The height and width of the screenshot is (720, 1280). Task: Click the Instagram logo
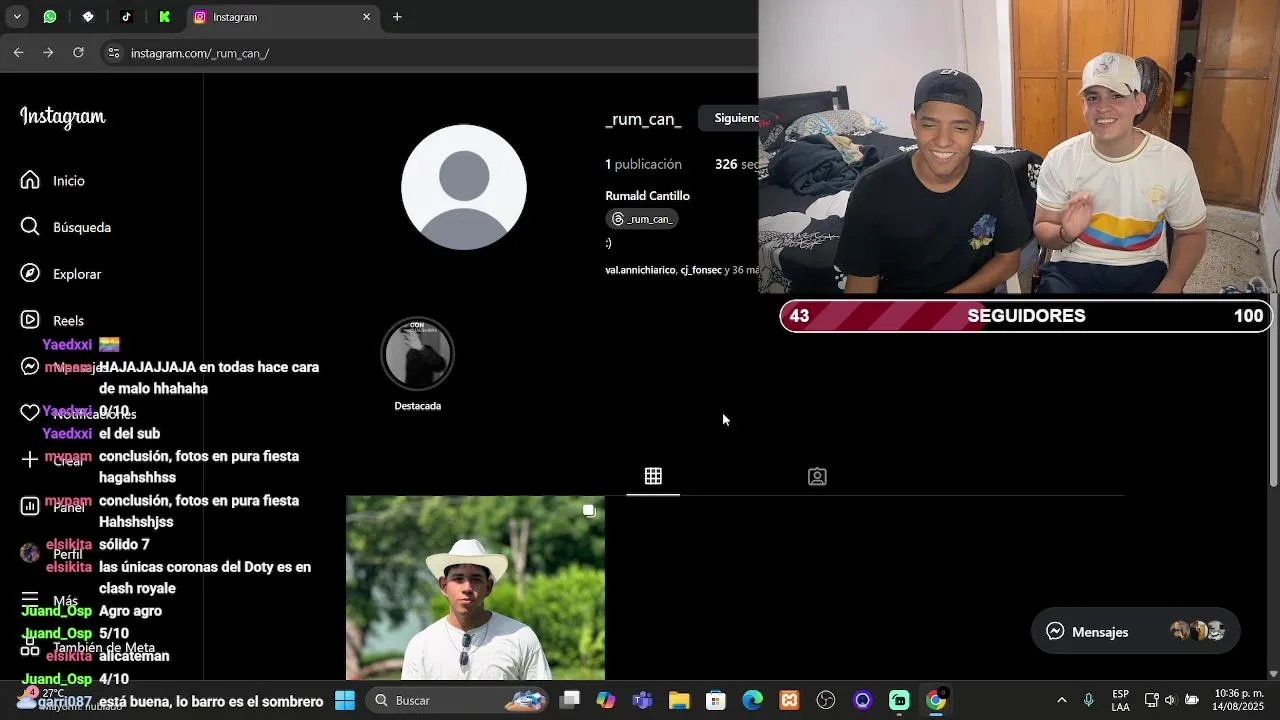[x=63, y=117]
